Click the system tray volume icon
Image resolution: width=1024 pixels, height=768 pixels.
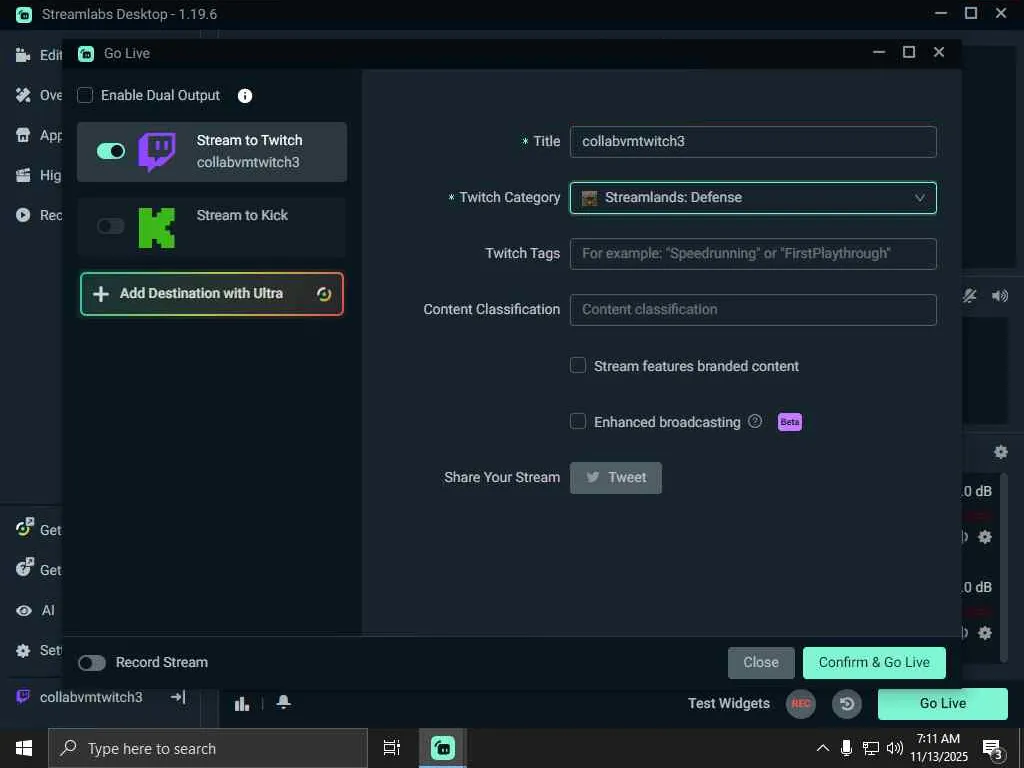click(894, 748)
